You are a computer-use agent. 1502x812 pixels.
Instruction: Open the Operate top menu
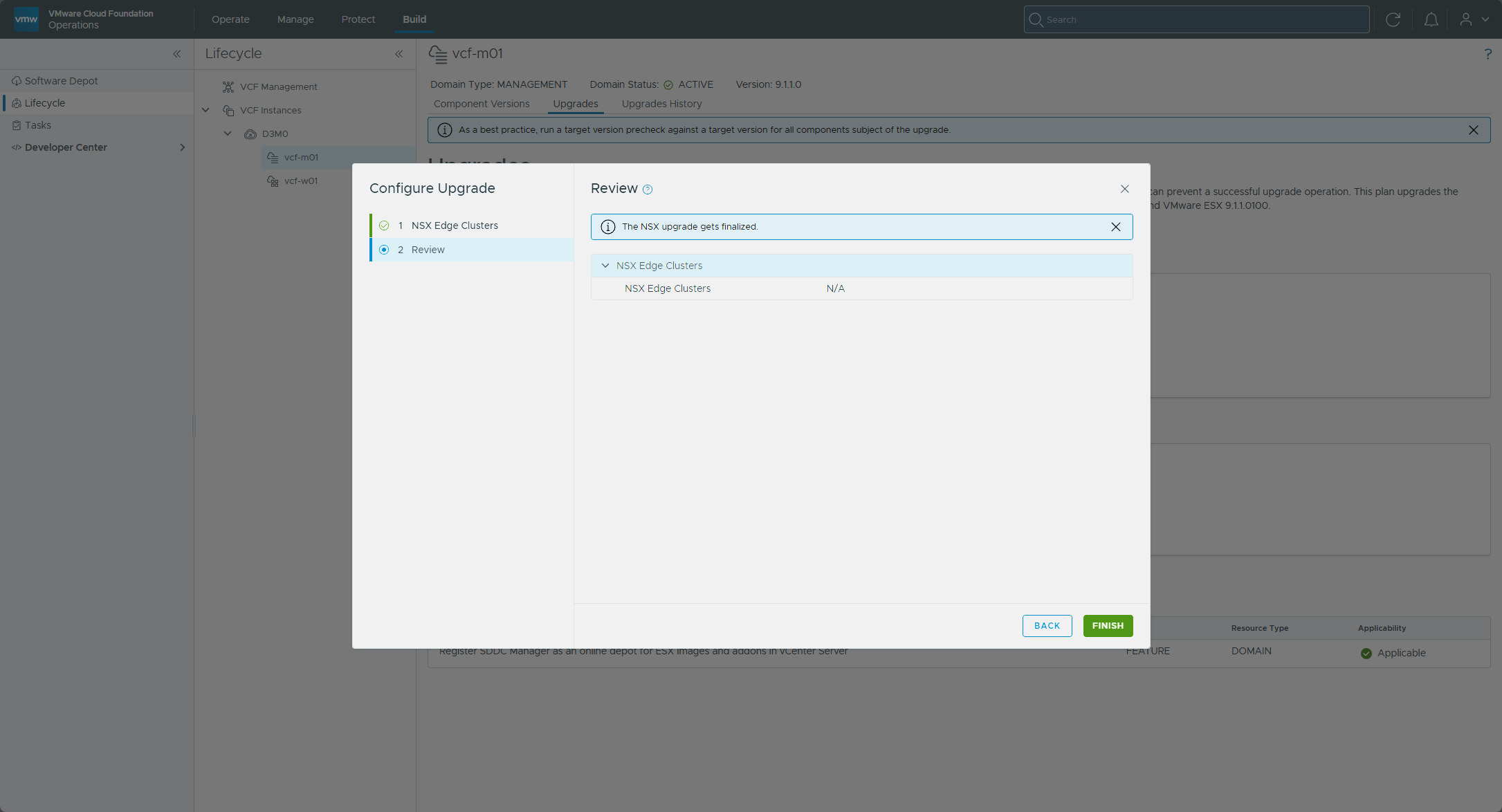(x=230, y=19)
